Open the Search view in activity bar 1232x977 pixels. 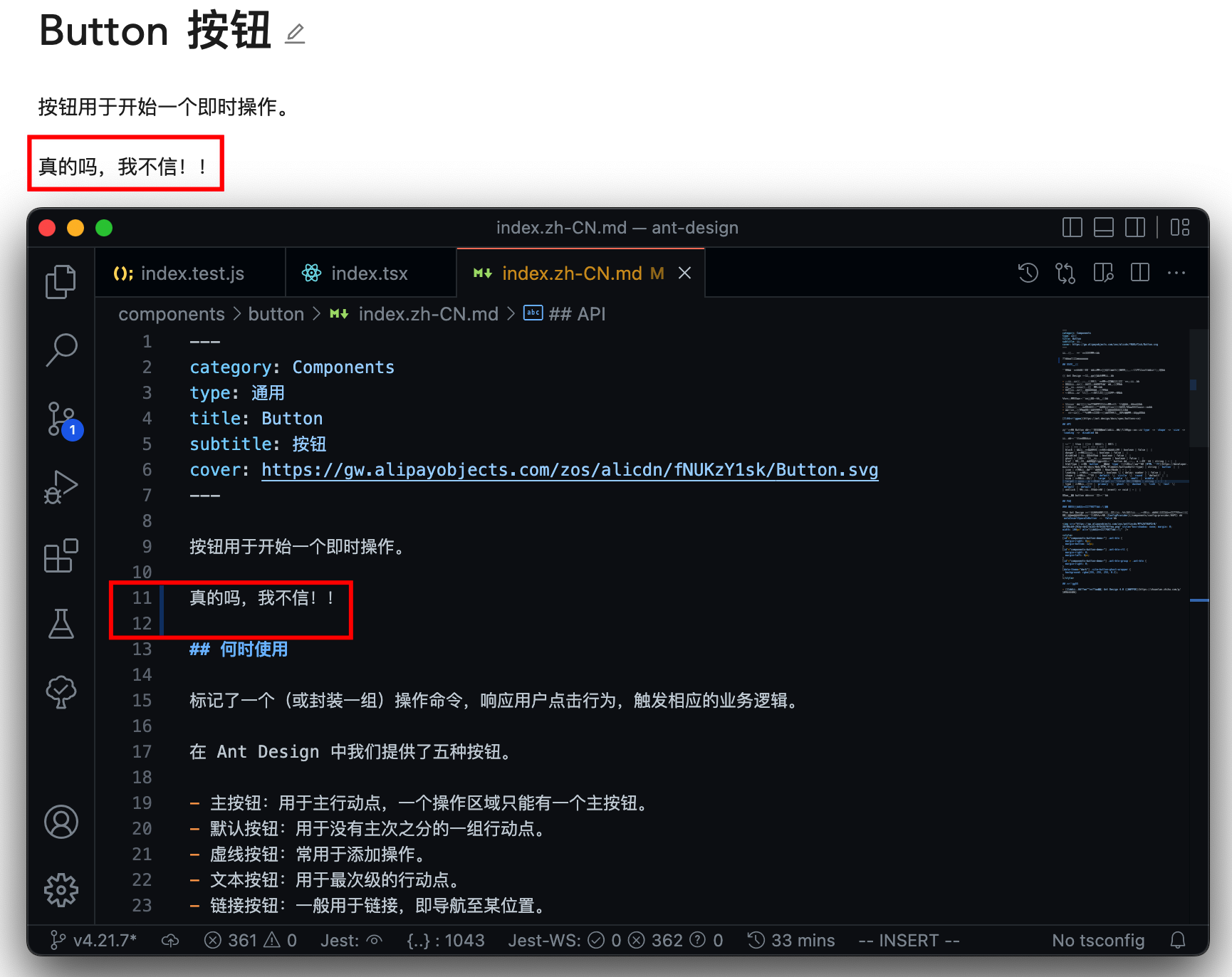point(61,350)
